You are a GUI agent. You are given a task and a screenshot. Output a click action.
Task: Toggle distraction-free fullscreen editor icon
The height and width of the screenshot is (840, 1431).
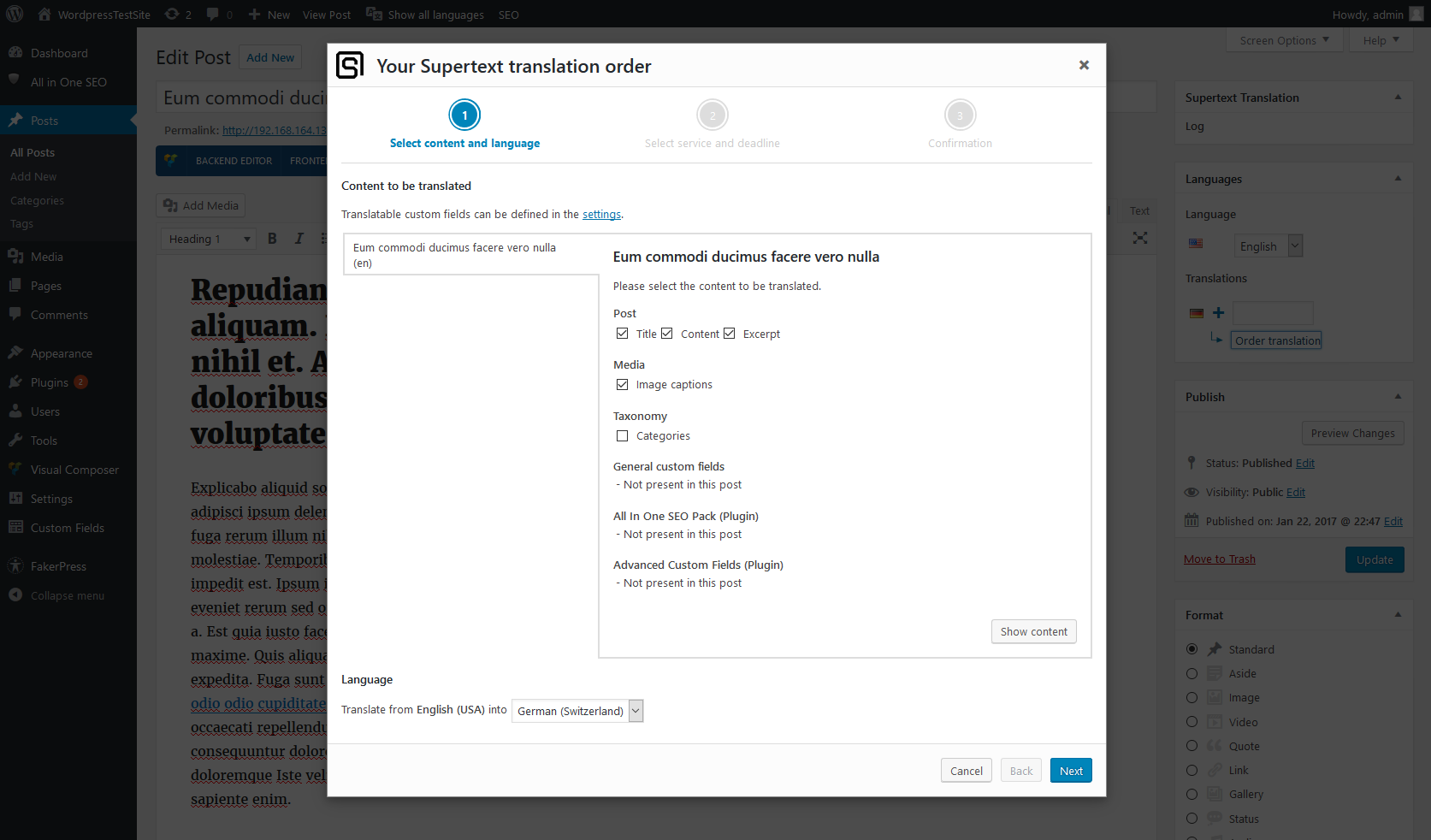click(1140, 238)
